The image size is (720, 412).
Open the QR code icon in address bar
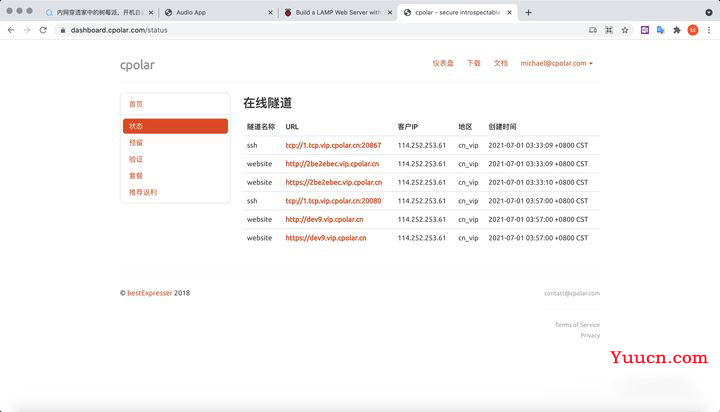609,30
